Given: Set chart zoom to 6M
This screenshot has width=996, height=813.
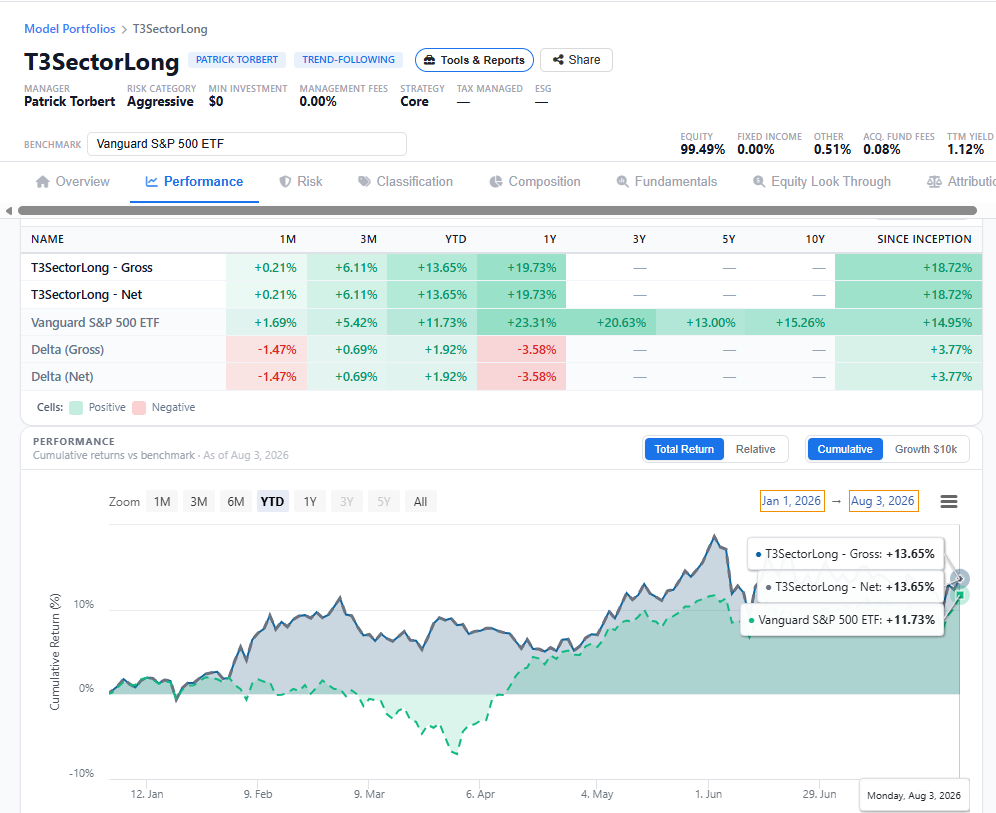Looking at the screenshot, I should coord(236,502).
